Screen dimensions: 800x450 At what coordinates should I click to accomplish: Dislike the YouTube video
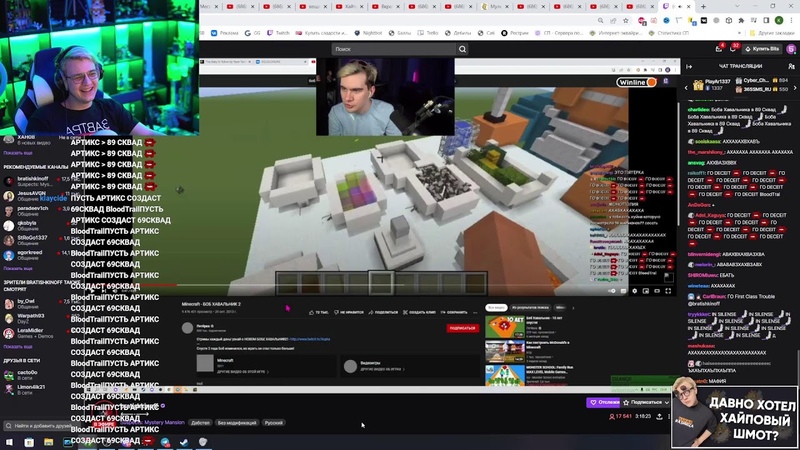point(349,312)
